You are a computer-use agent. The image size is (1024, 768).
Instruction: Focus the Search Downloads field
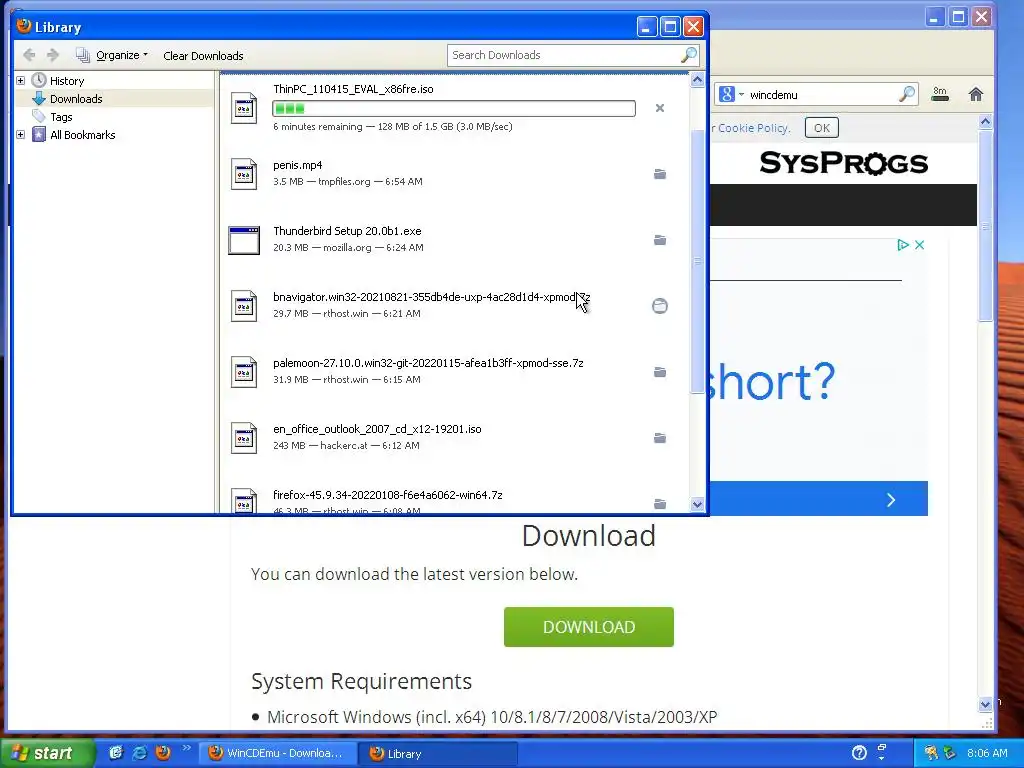564,56
